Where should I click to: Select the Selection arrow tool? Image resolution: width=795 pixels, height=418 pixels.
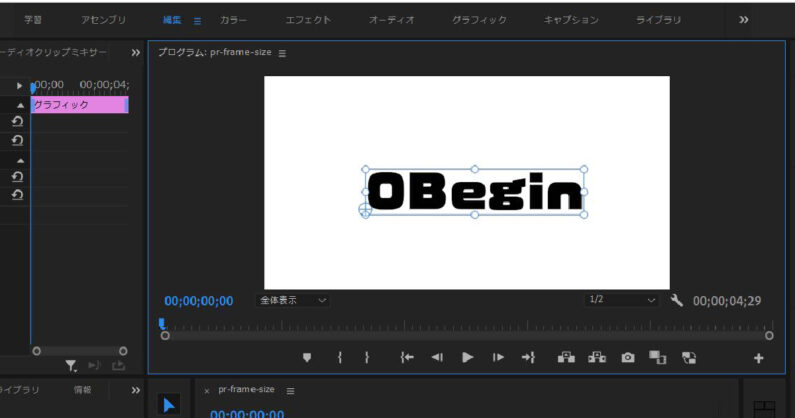point(168,405)
